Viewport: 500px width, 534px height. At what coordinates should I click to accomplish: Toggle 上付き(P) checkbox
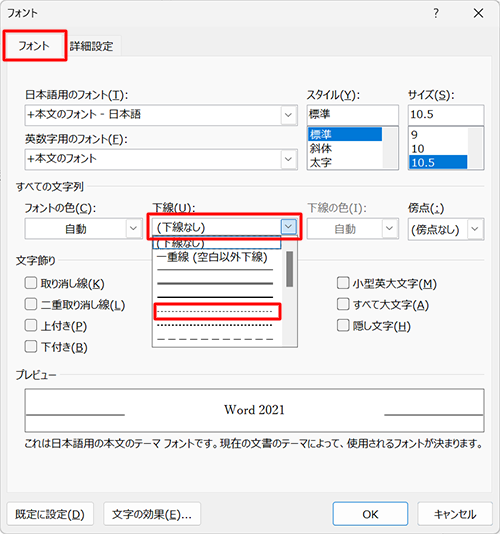click(x=31, y=325)
